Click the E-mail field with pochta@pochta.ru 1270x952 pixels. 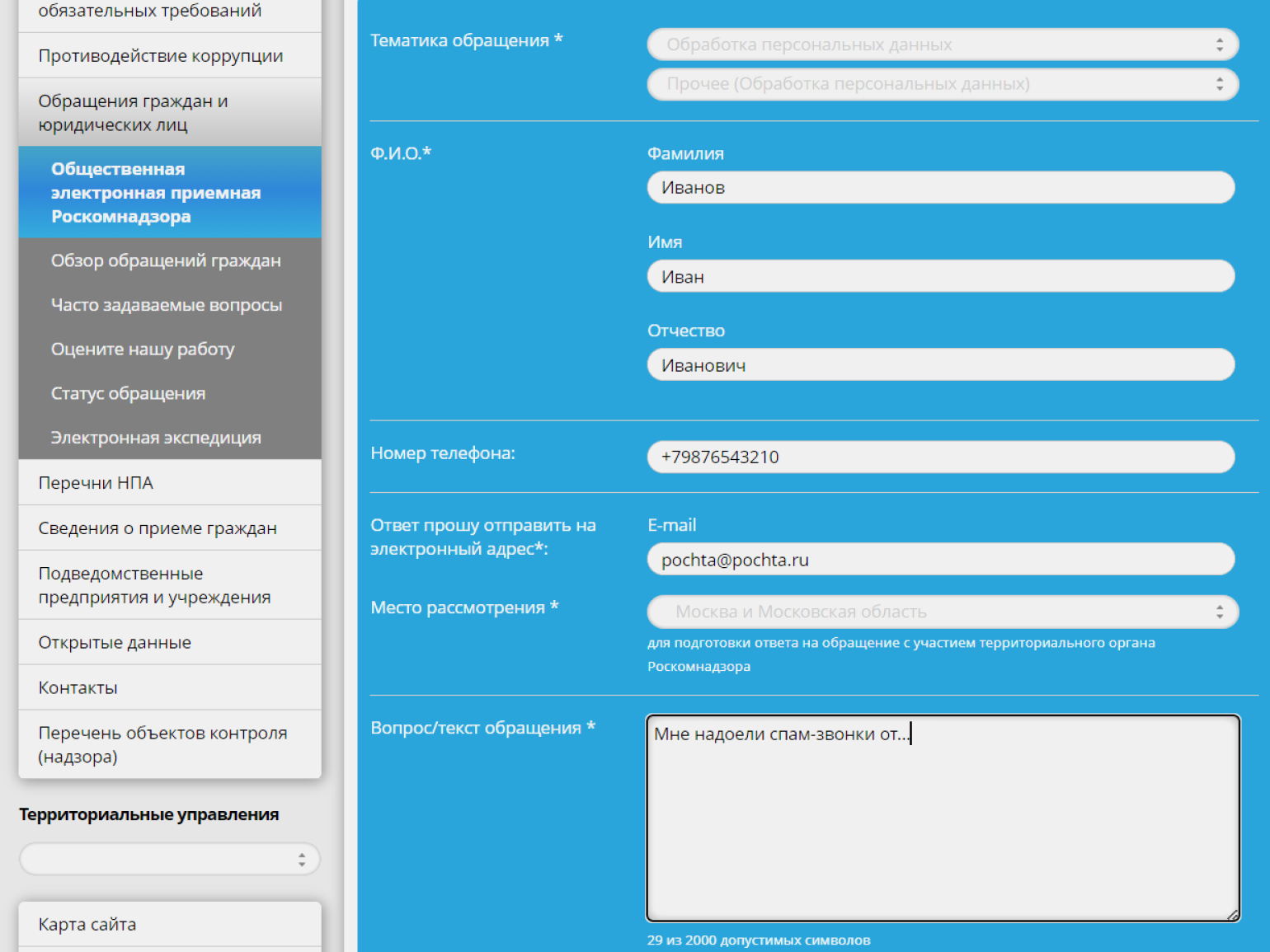point(940,560)
